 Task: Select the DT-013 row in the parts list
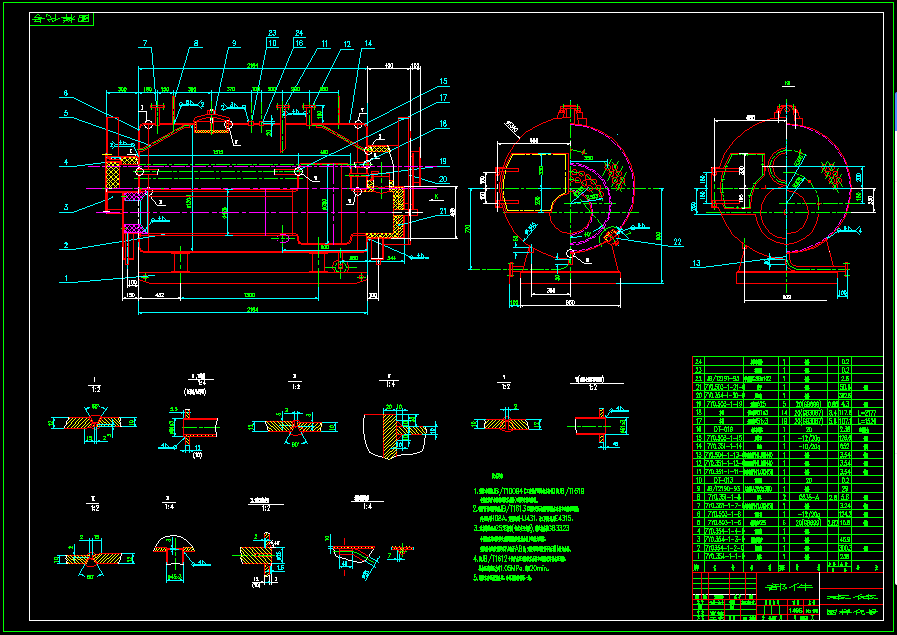(x=724, y=480)
